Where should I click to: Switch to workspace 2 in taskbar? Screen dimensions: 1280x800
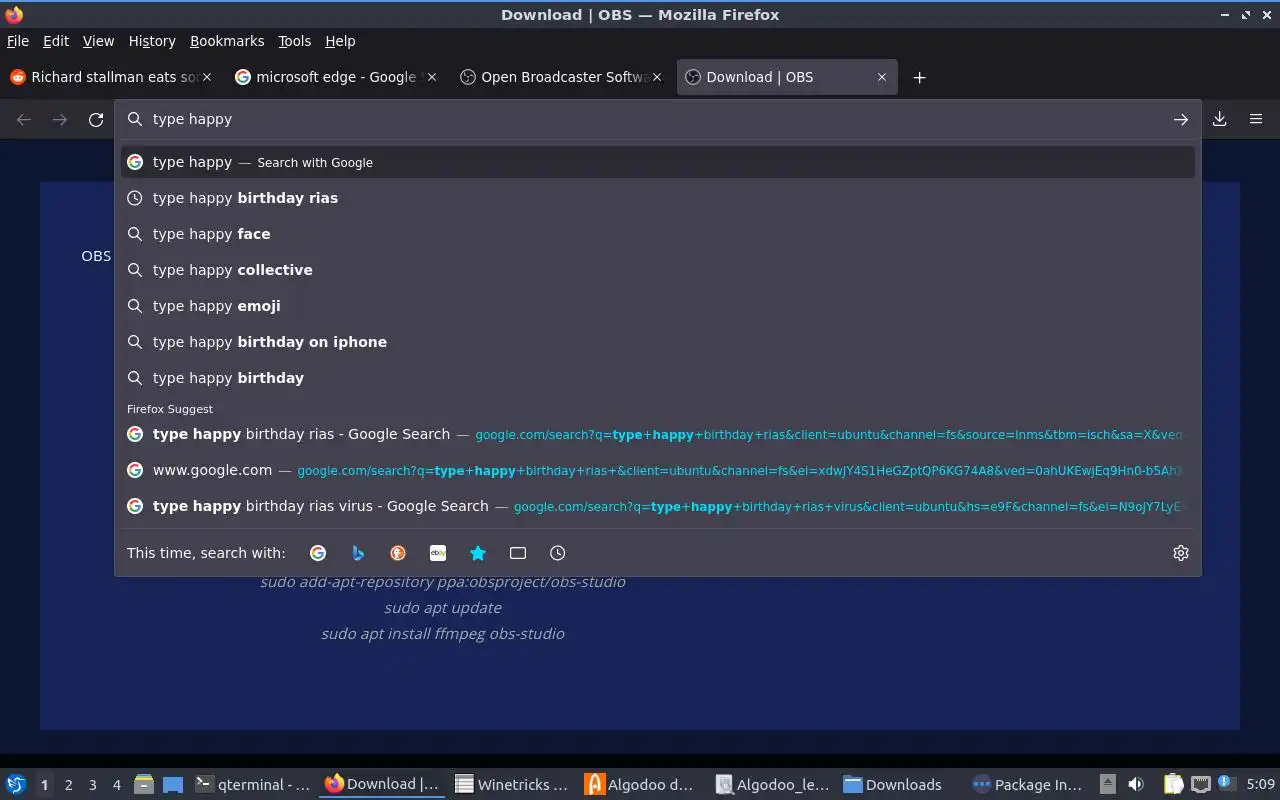point(69,785)
